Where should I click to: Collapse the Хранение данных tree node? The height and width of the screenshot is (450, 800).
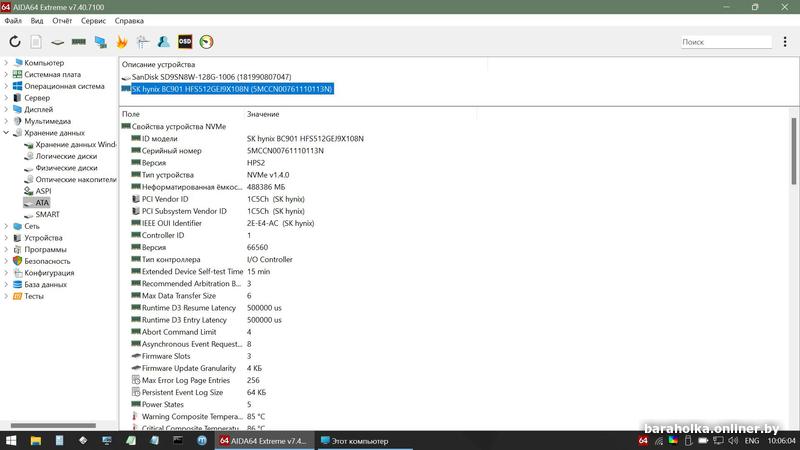coord(6,133)
